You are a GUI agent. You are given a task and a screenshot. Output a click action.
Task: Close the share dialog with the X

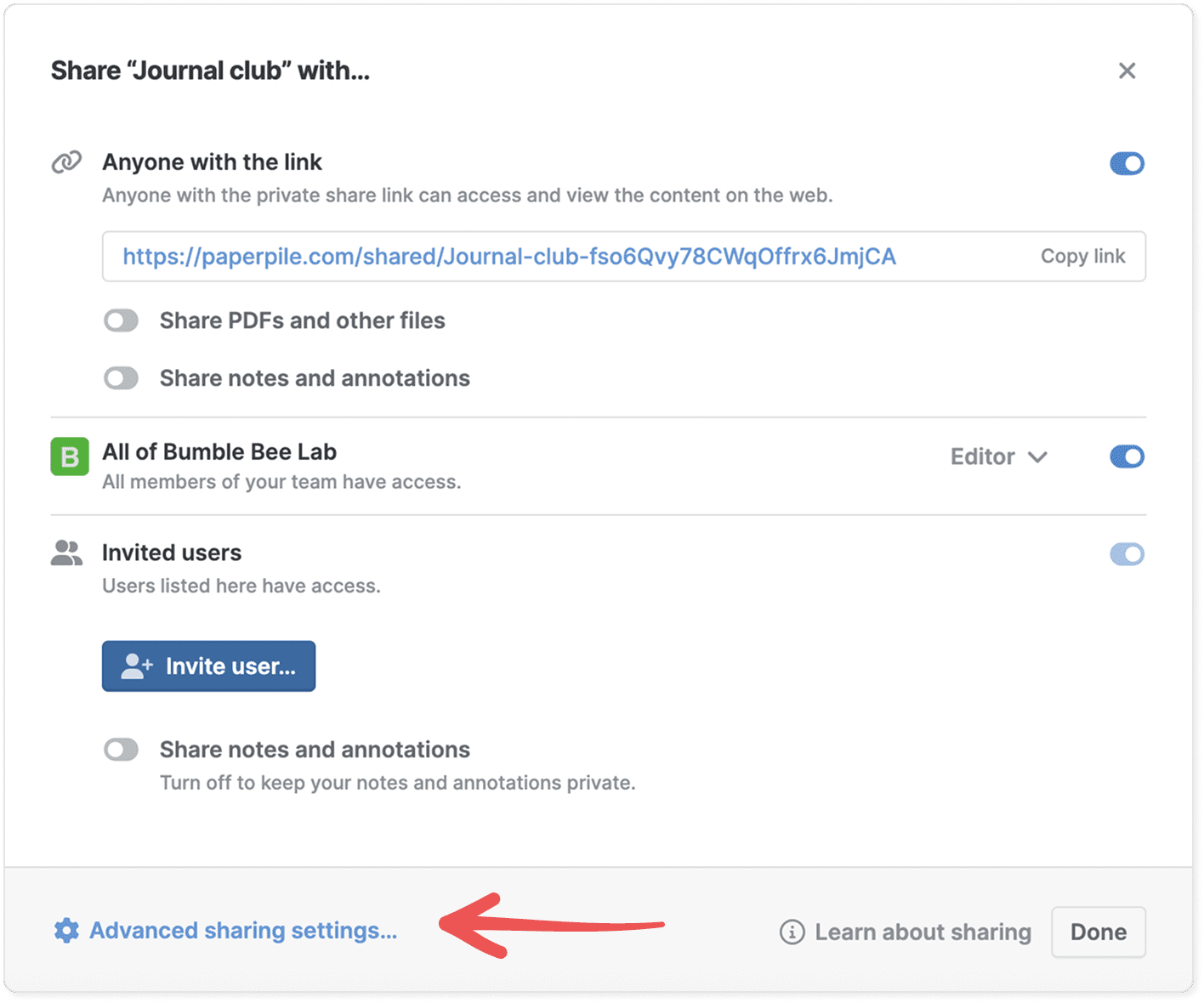[x=1127, y=71]
